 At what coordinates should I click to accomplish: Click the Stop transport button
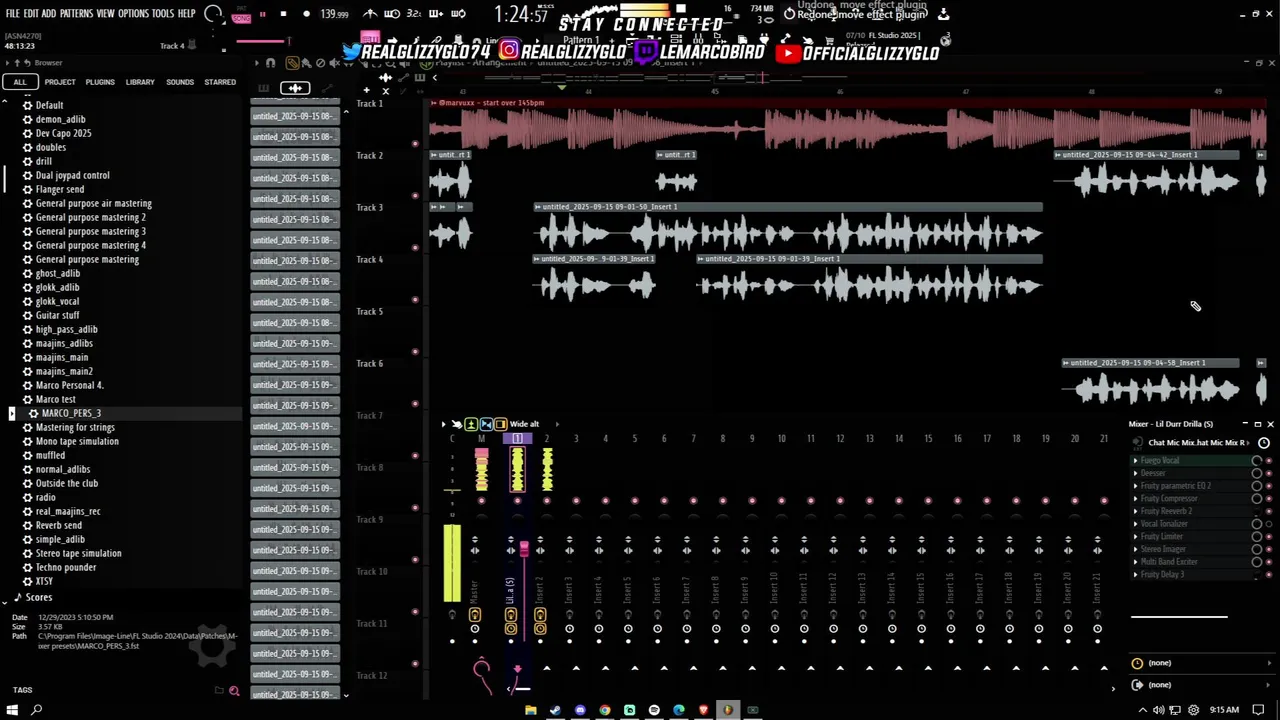[283, 14]
